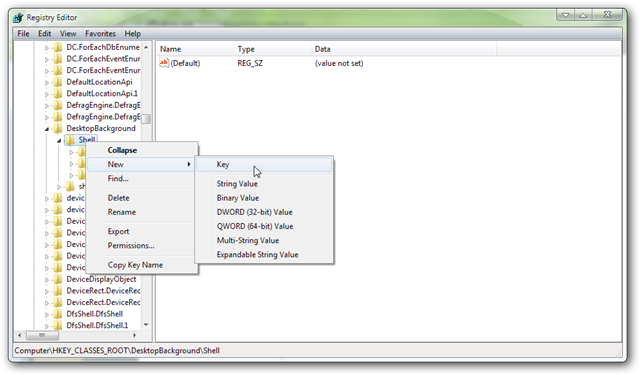
Task: Click the Type column header
Action: pyautogui.click(x=272, y=49)
